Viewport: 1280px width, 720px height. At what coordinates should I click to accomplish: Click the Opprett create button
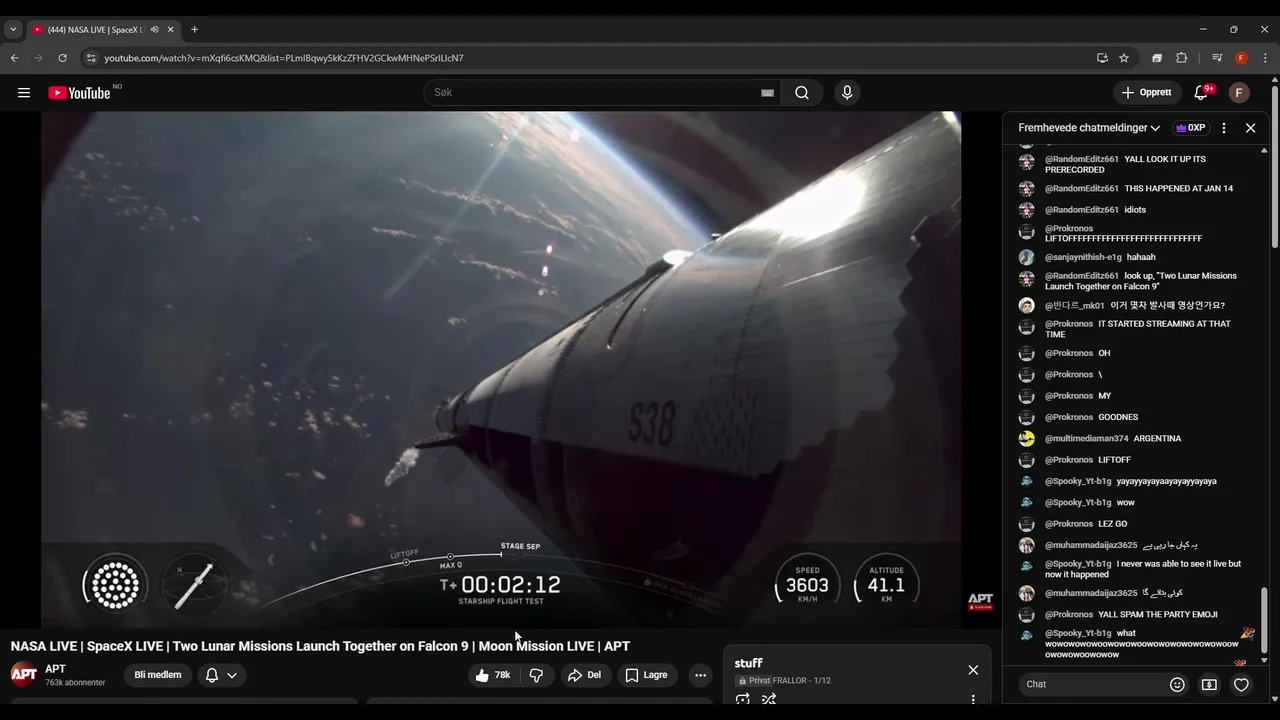(1147, 93)
